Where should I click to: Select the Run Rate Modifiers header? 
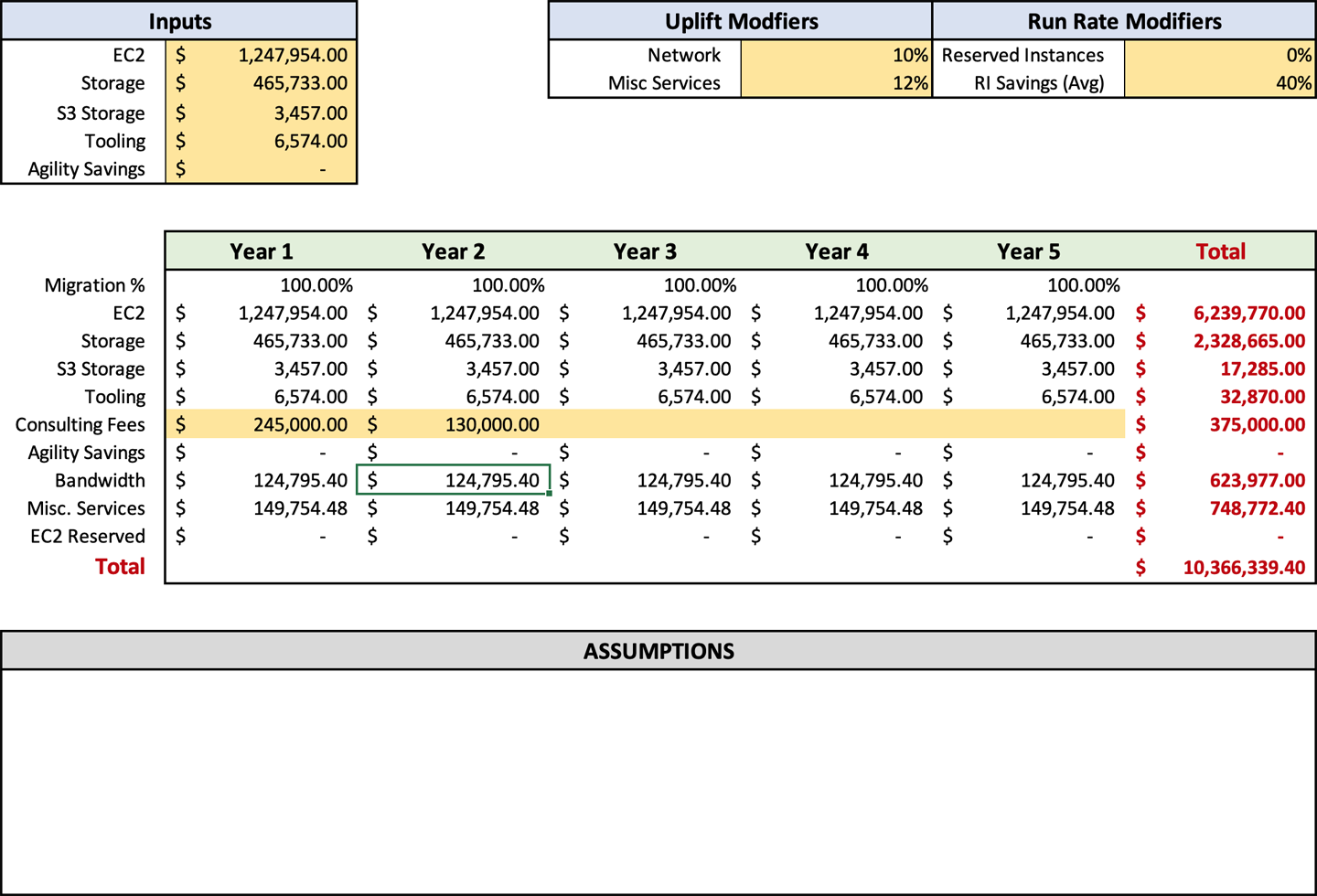pos(1124,21)
